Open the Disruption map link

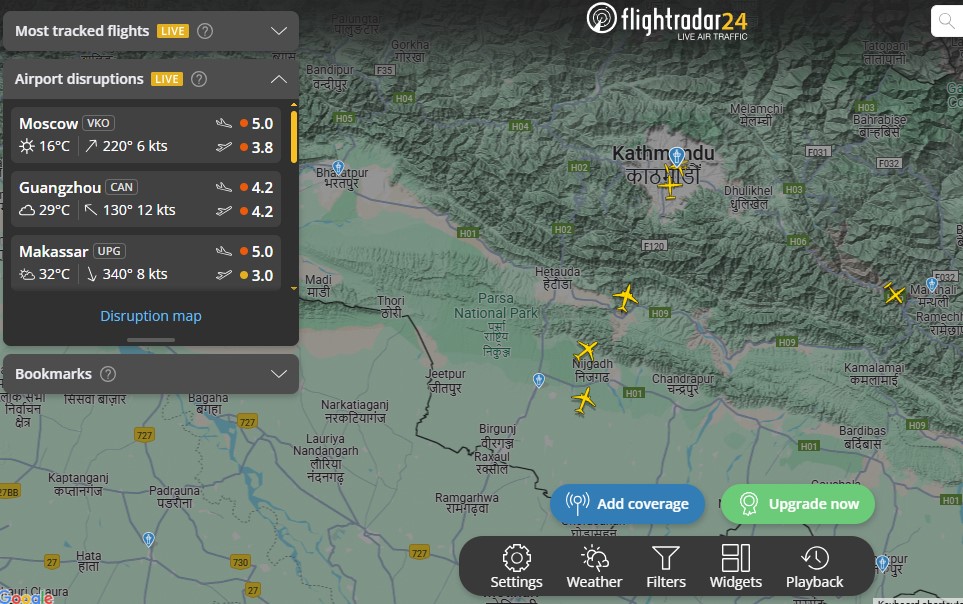[x=151, y=316]
